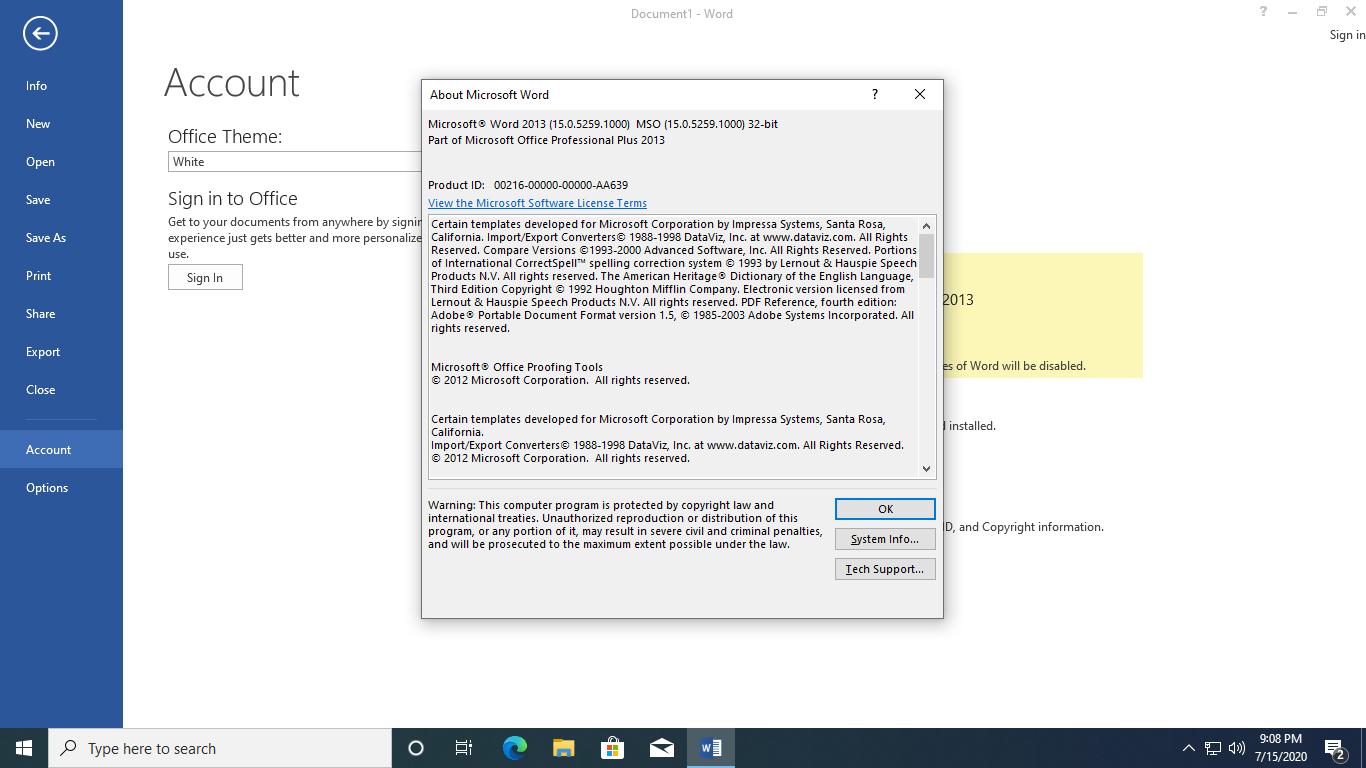Screen dimensions: 1366x768
Task: Open File Explorer from the taskbar
Action: pyautogui.click(x=564, y=748)
